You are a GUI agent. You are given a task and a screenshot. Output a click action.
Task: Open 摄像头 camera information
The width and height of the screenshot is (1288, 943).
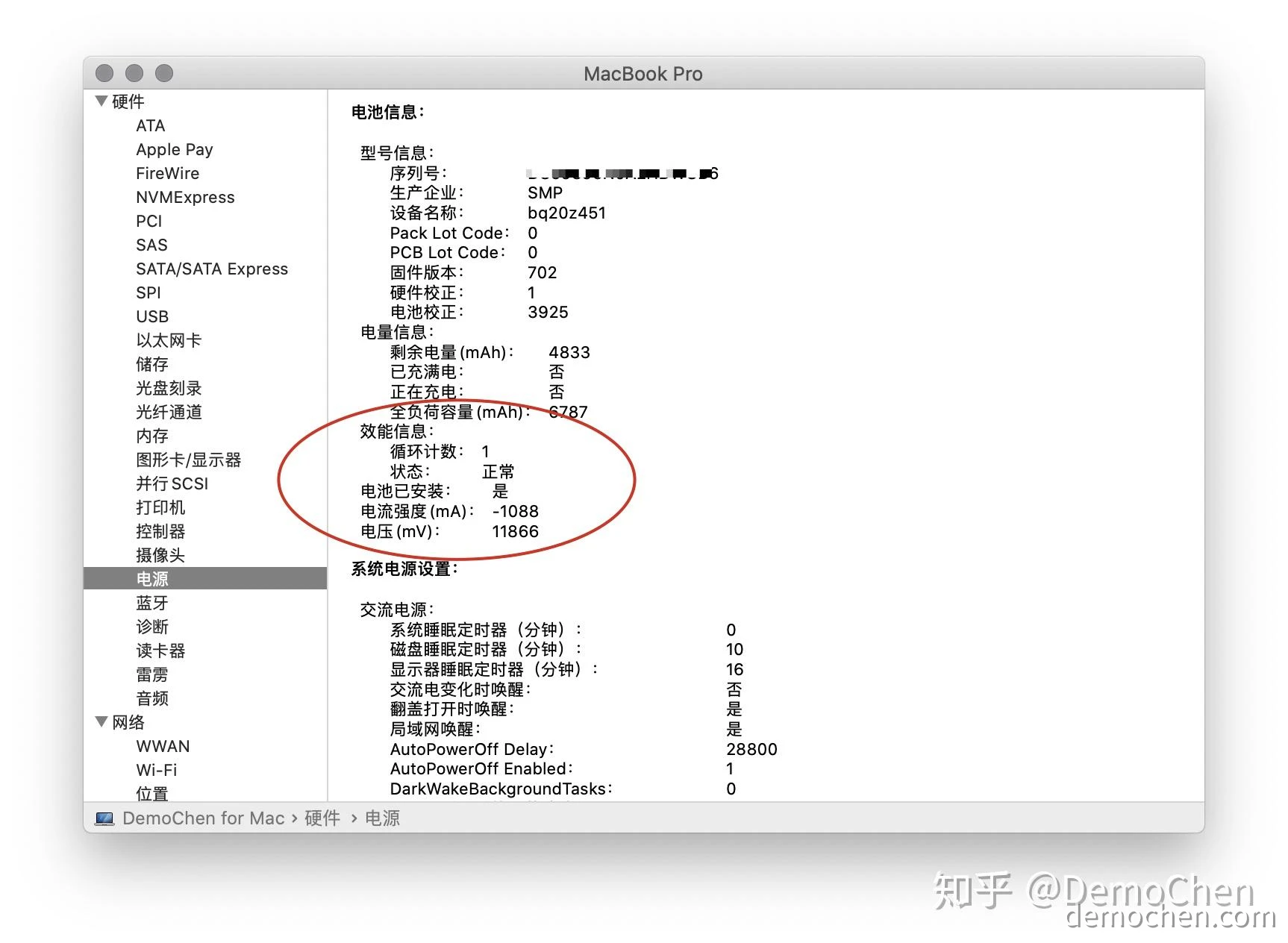click(160, 555)
